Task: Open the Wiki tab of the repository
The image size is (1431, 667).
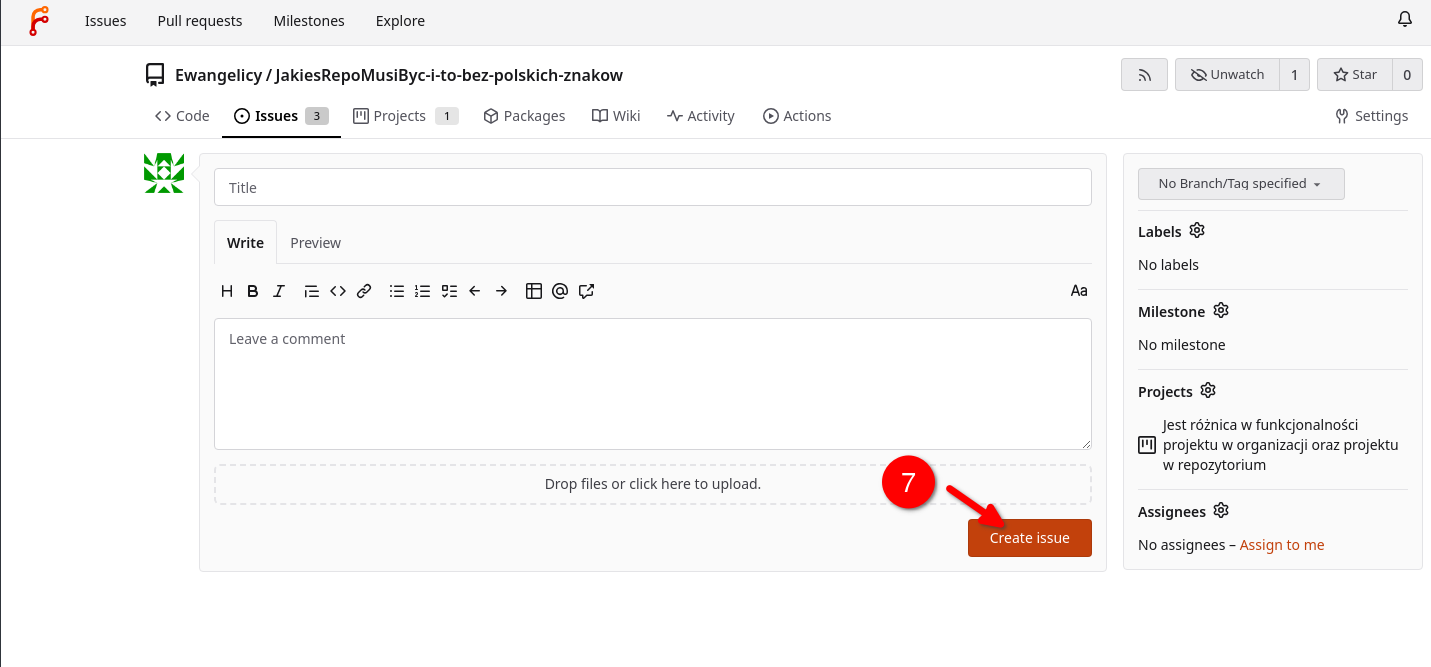Action: click(616, 116)
